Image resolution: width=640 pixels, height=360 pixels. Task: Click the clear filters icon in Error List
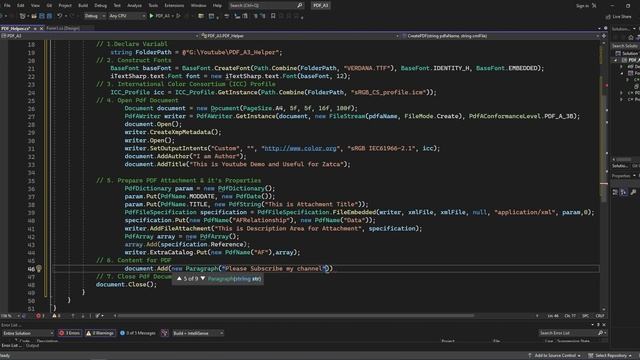(x=164, y=333)
